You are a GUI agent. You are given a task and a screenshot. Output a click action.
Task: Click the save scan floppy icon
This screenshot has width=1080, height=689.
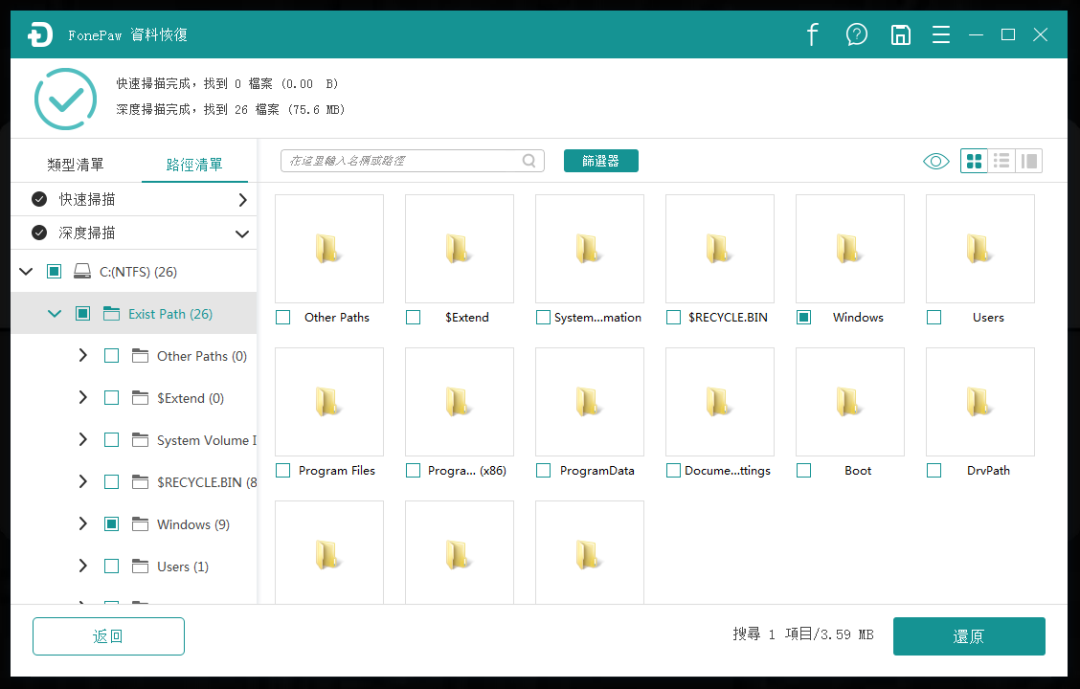pos(900,35)
